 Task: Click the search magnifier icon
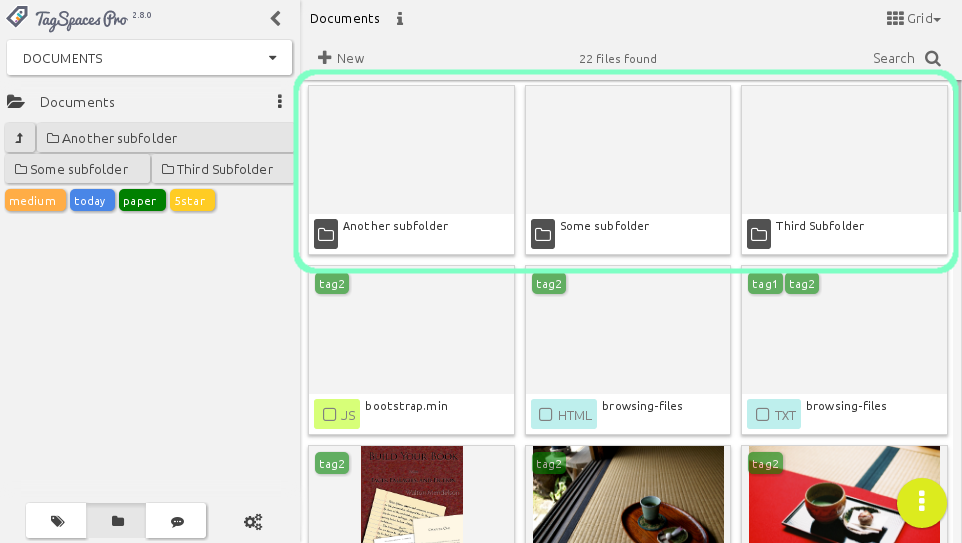[x=932, y=58]
